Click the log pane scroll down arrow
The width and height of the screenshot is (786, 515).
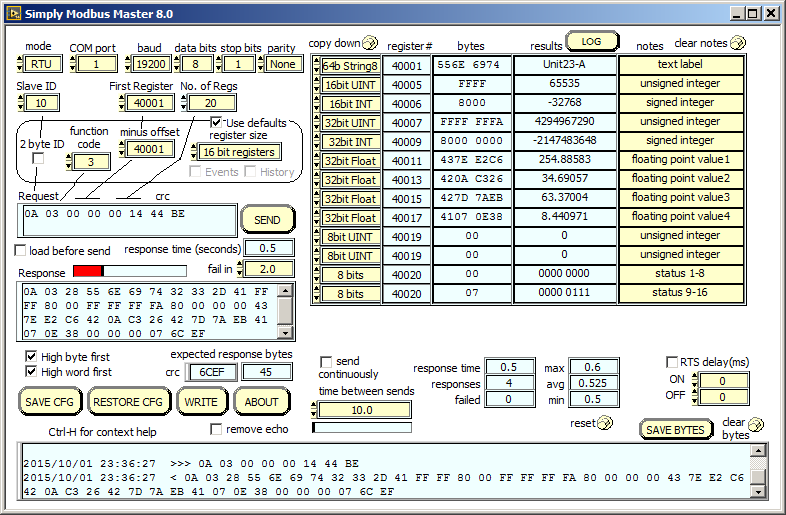[x=758, y=492]
